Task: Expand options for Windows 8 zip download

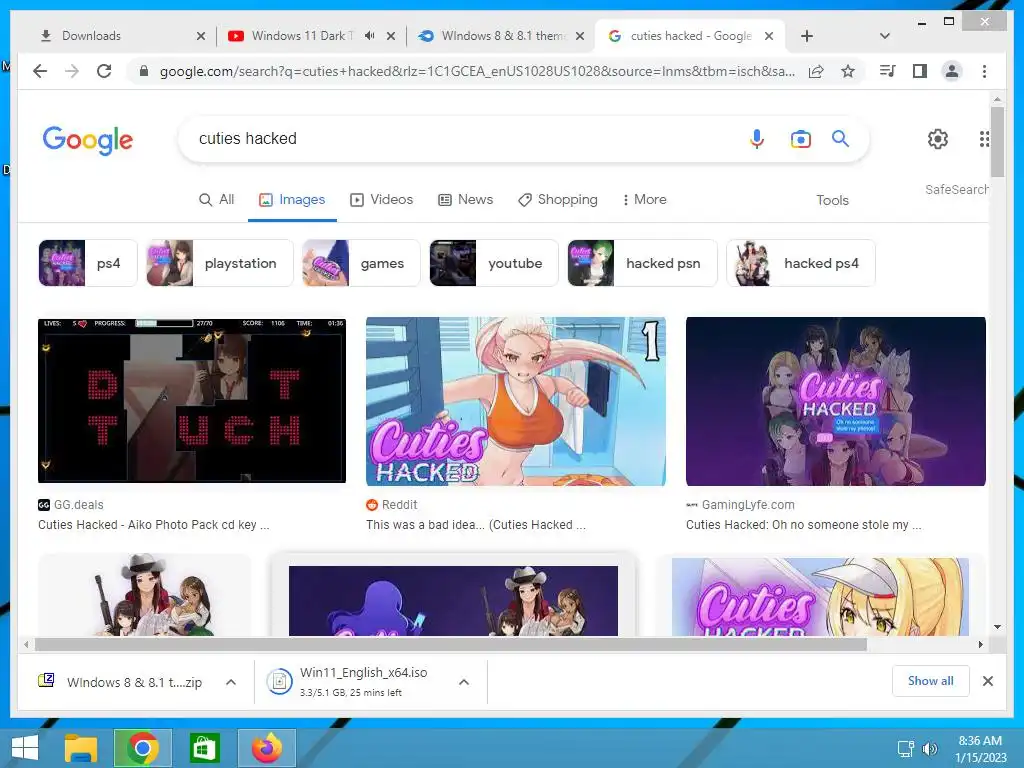Action: [231, 682]
